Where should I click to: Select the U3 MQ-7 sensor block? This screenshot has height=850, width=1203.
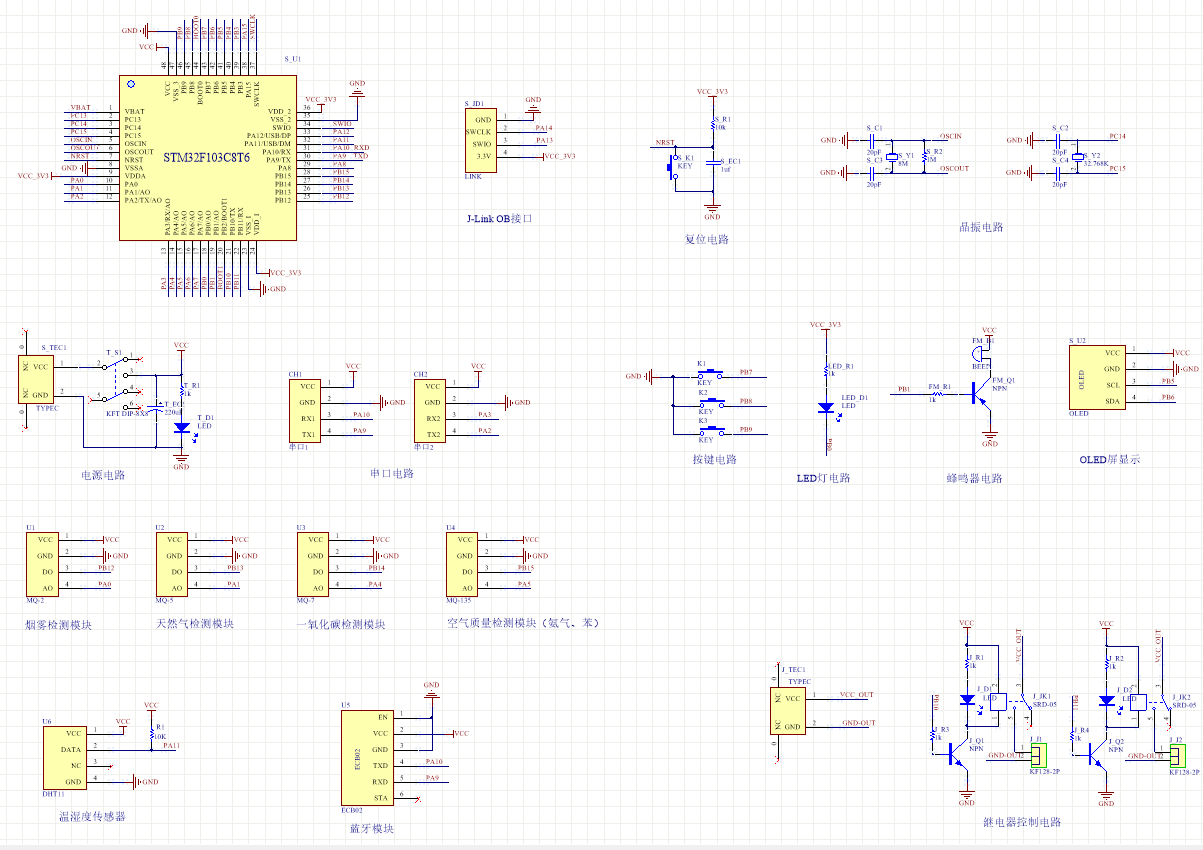click(312, 564)
